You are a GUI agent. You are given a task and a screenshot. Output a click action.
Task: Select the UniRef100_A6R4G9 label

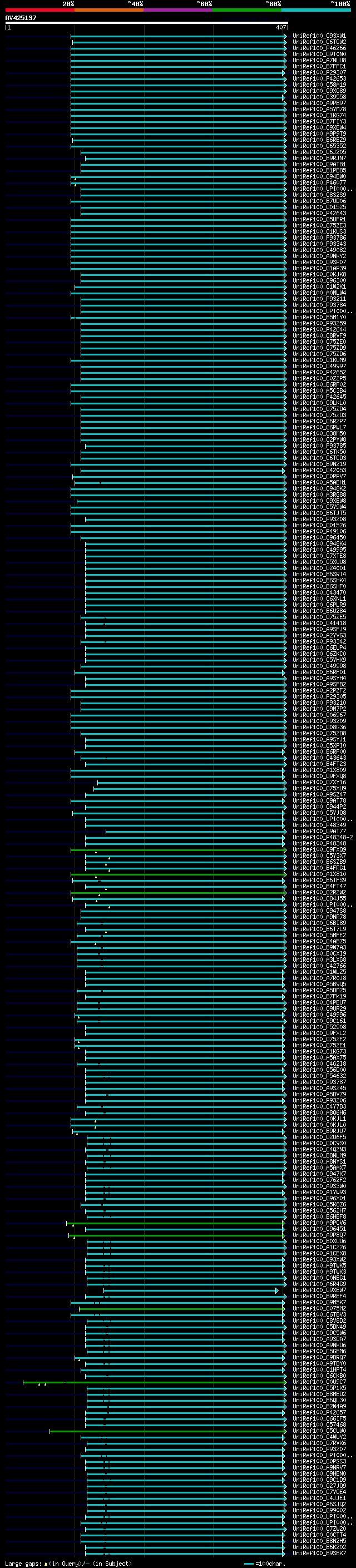tap(319, 1284)
